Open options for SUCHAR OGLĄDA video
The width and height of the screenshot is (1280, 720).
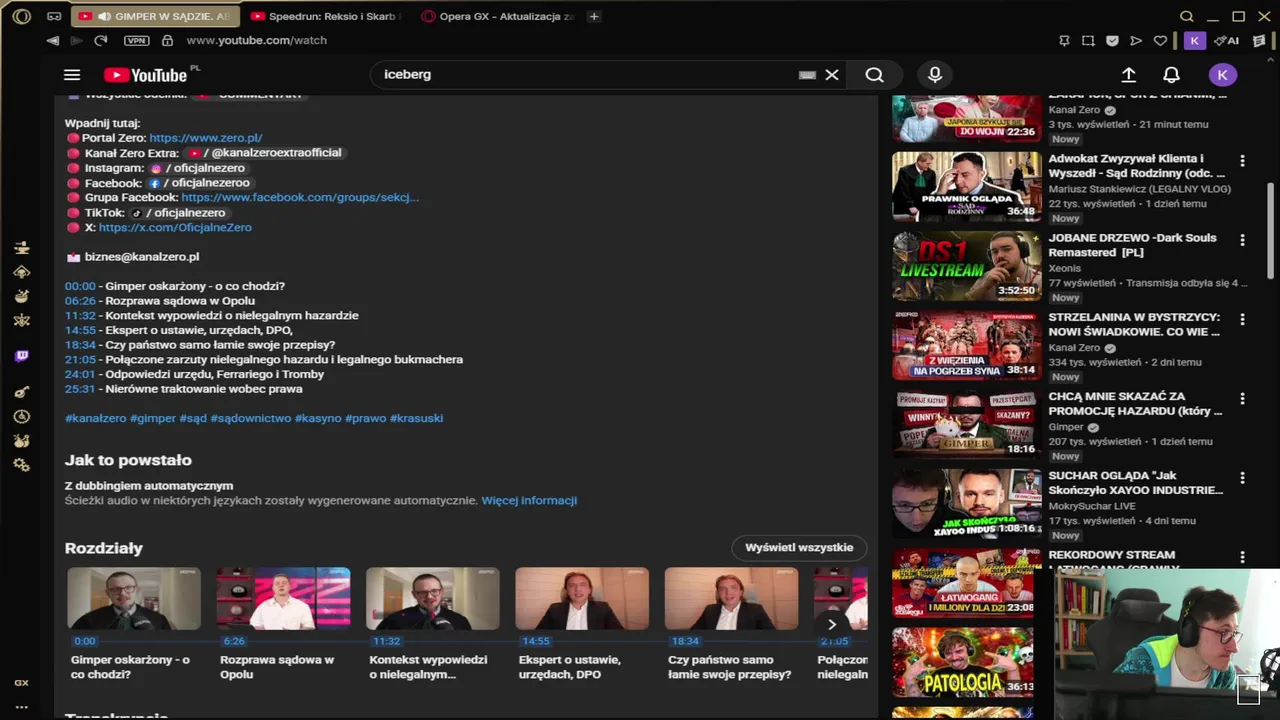(x=1242, y=478)
